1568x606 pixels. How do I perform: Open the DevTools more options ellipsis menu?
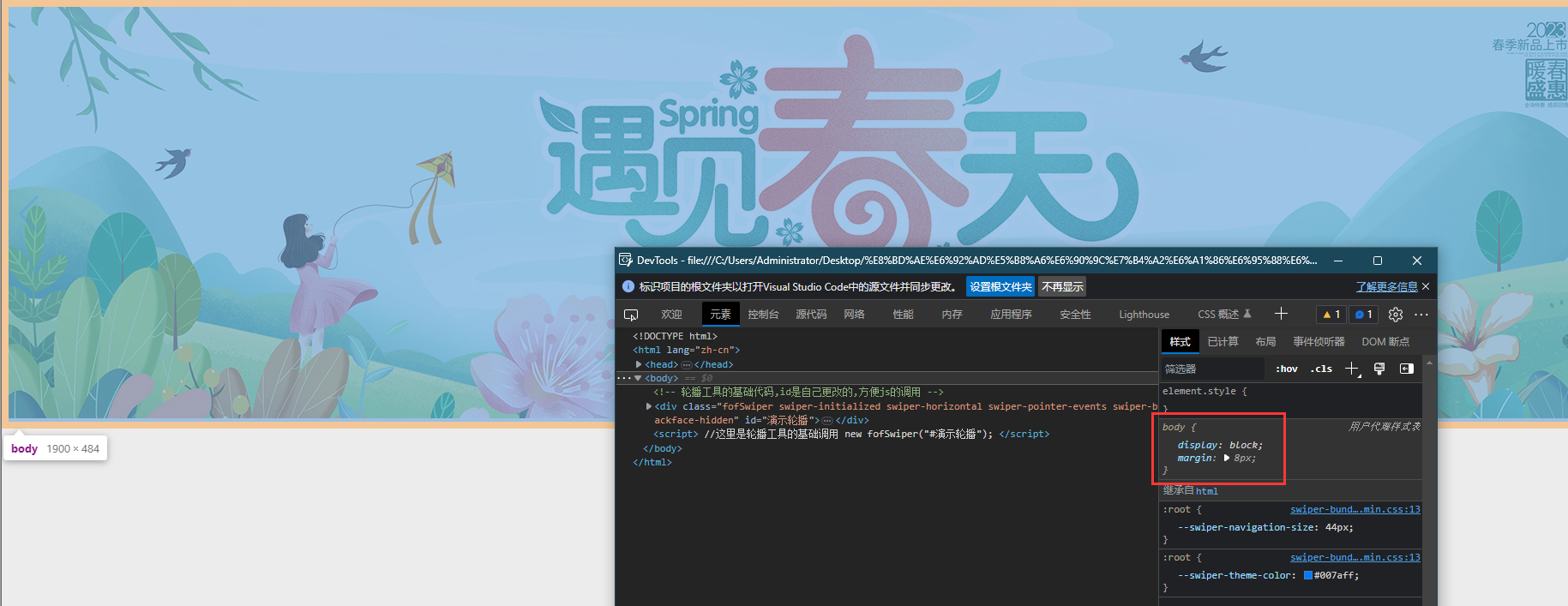click(1421, 315)
